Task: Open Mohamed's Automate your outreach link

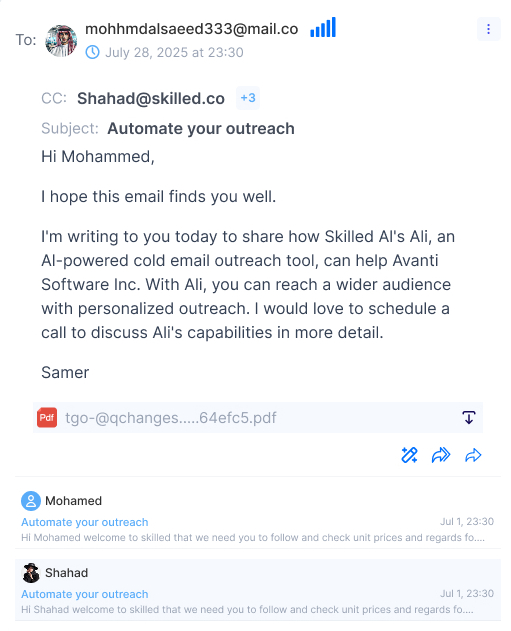Action: tap(85, 522)
